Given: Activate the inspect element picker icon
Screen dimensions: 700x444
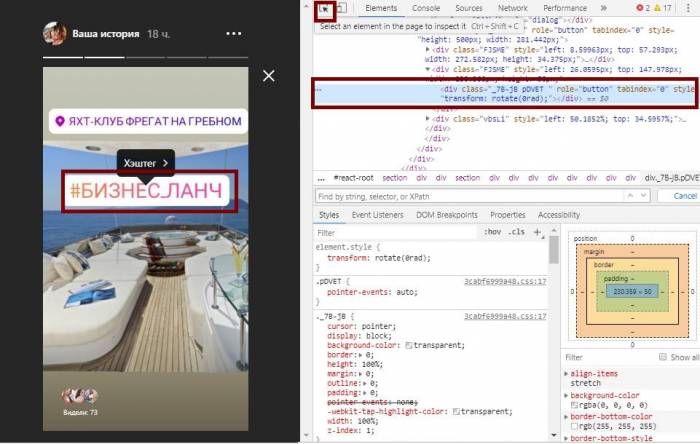Looking at the screenshot, I should pos(325,8).
